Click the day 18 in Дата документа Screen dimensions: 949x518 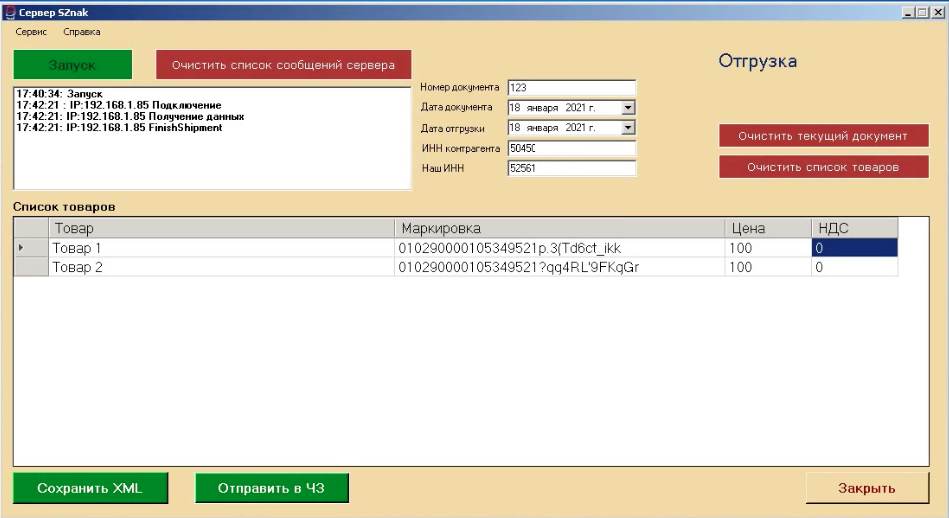pyautogui.click(x=515, y=108)
